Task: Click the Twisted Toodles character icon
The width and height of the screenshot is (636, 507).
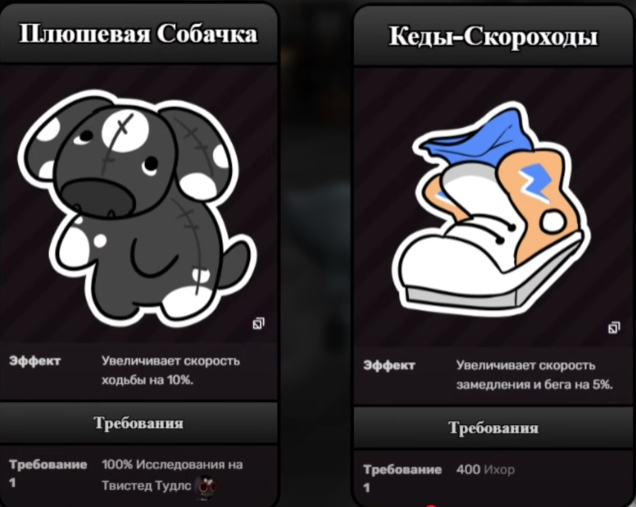Action: (x=206, y=486)
